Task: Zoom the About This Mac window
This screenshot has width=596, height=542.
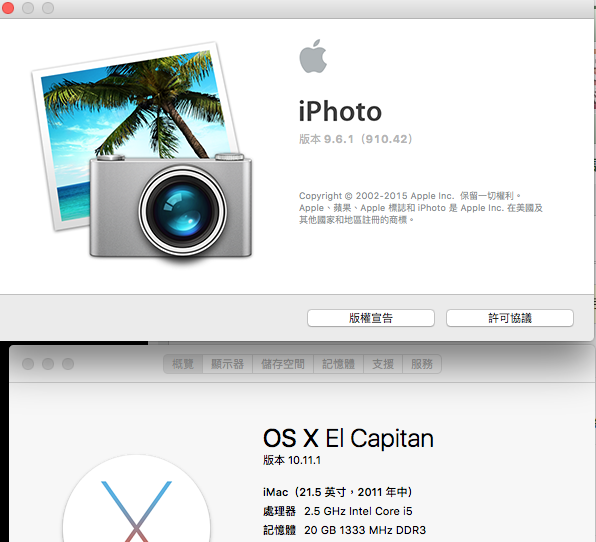Action: pos(68,364)
